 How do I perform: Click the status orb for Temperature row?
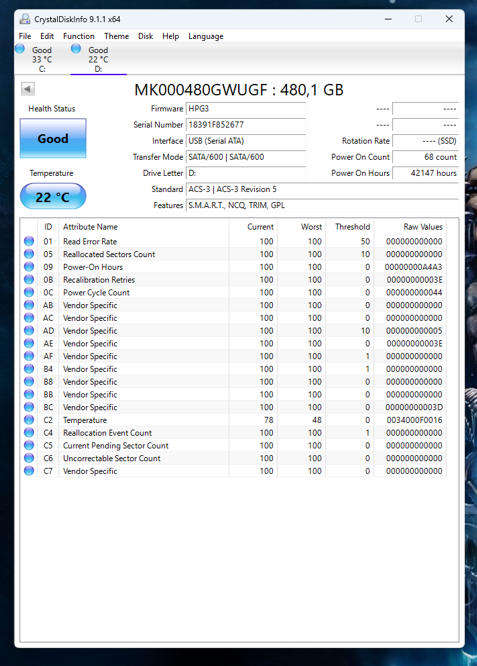coord(29,420)
